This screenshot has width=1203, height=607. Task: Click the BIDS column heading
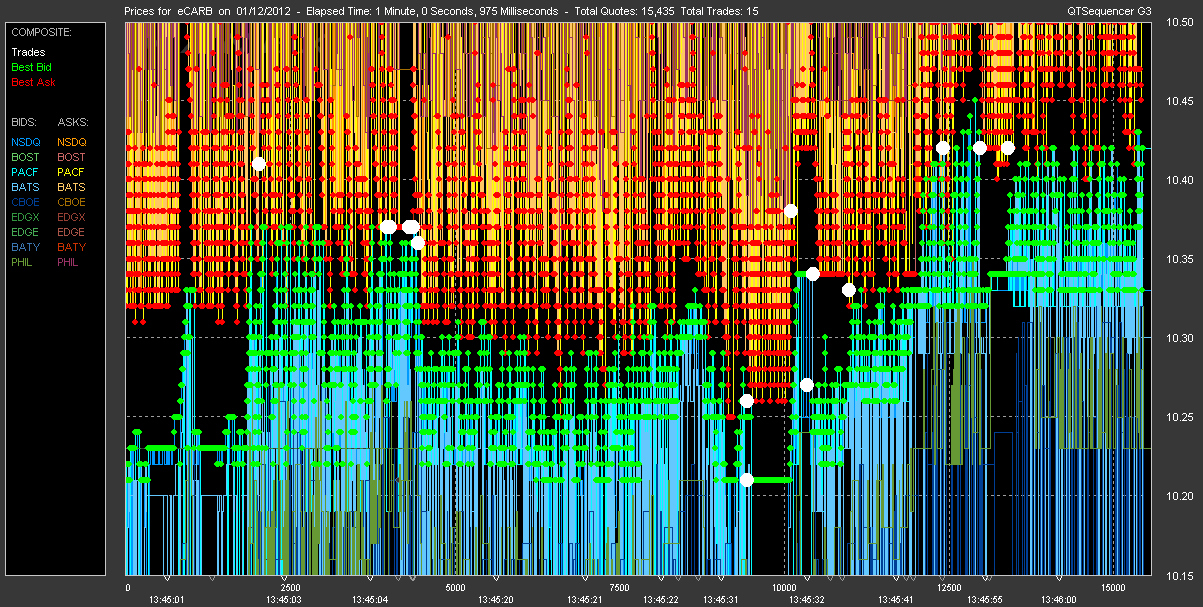[x=24, y=121]
